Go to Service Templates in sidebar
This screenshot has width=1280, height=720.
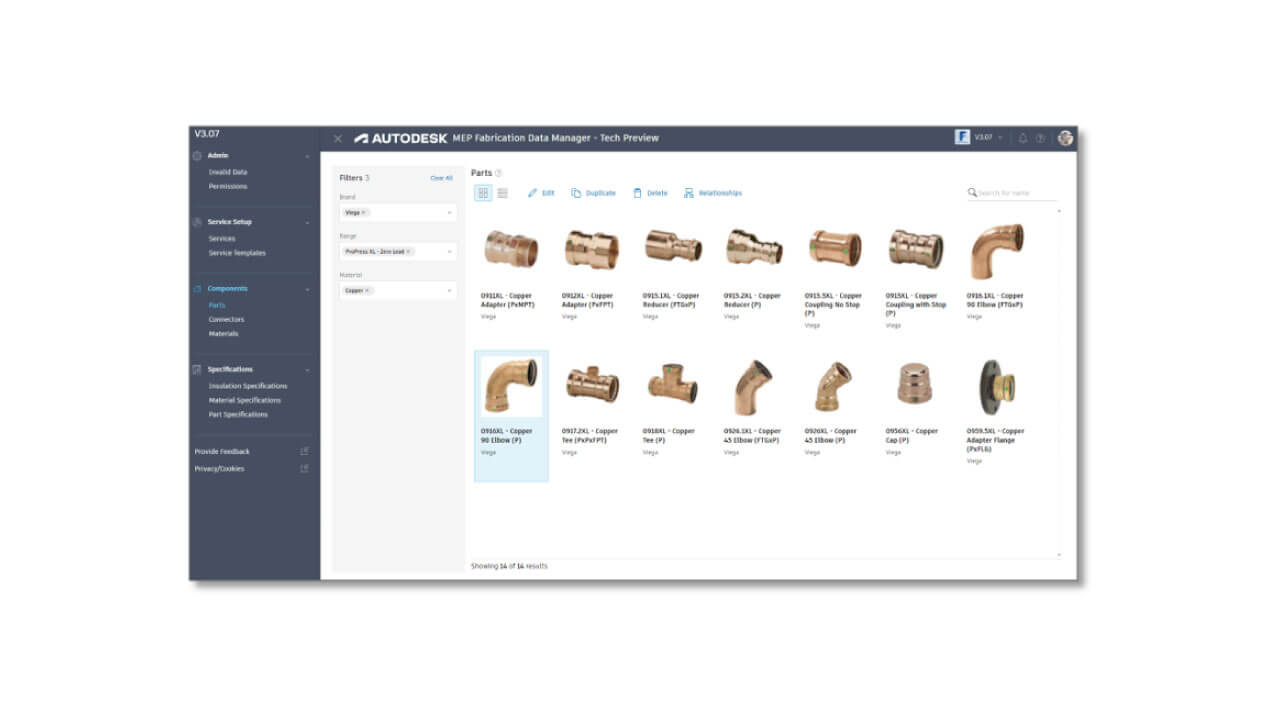(237, 253)
